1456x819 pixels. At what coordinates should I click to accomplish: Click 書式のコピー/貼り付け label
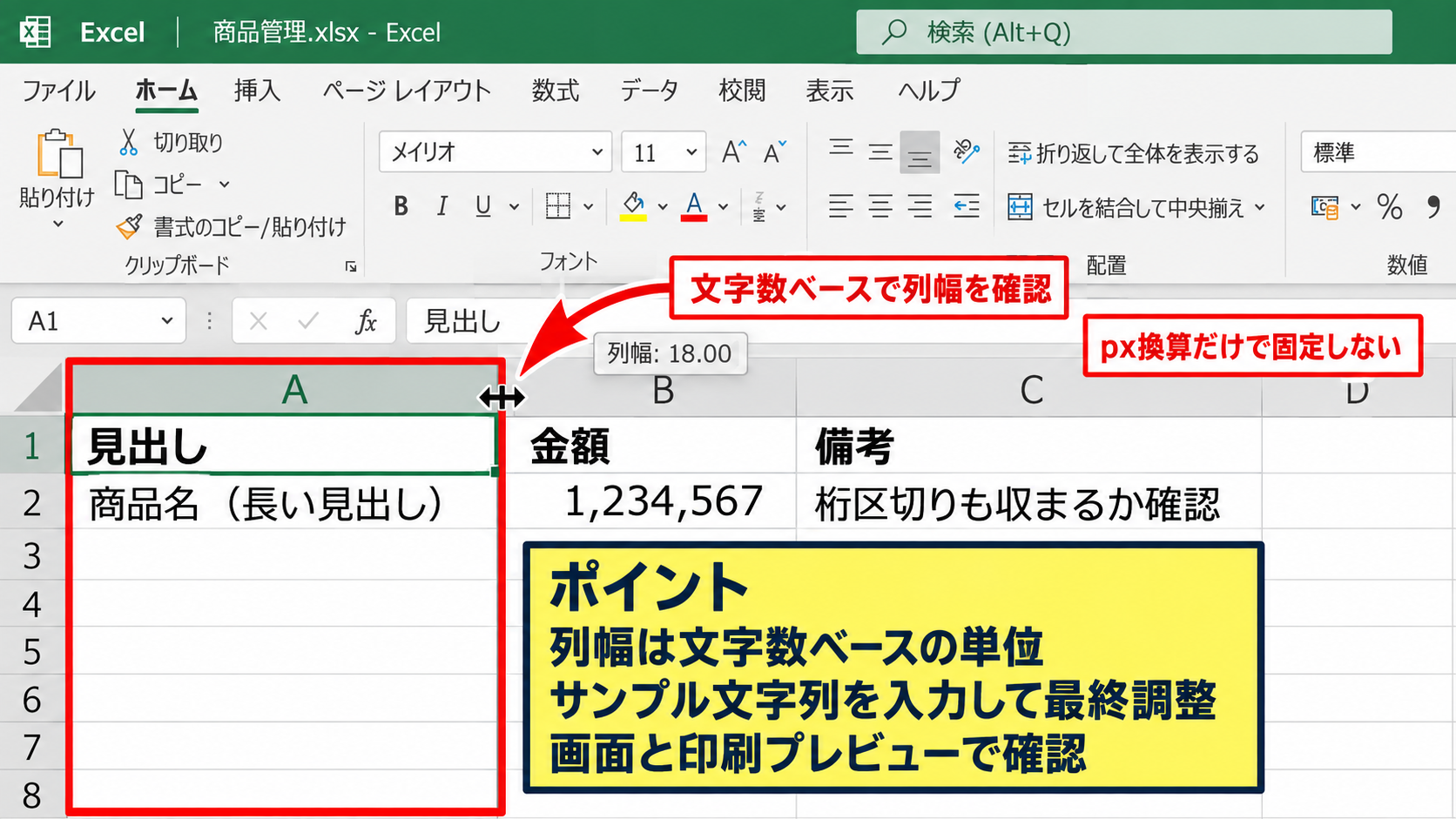(250, 227)
